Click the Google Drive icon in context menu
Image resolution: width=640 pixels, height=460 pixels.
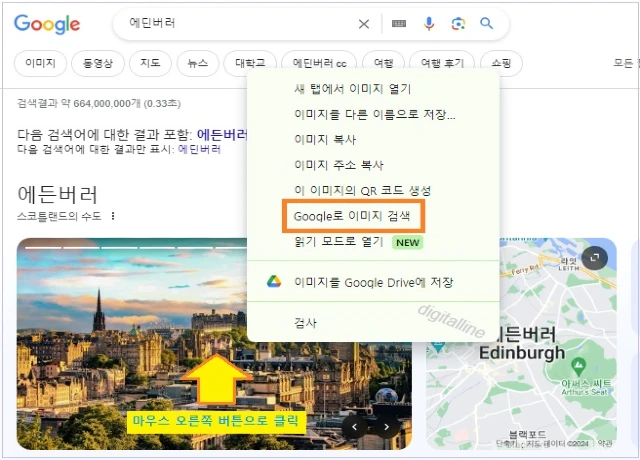coord(274,282)
